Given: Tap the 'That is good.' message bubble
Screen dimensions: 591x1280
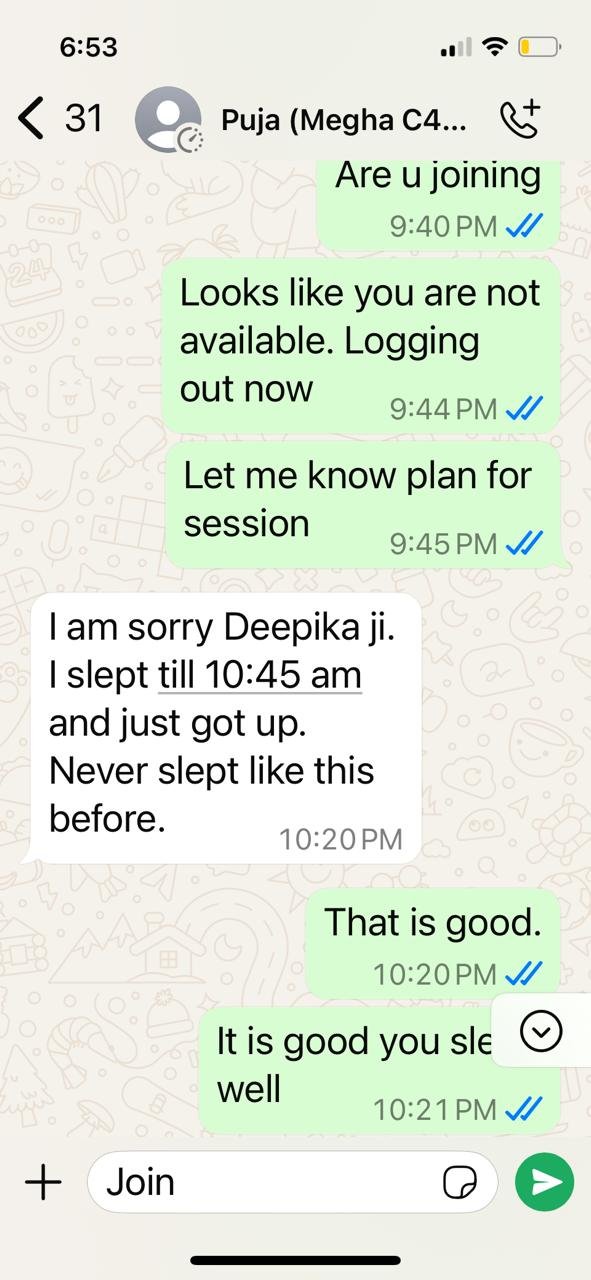Looking at the screenshot, I should (x=432, y=943).
